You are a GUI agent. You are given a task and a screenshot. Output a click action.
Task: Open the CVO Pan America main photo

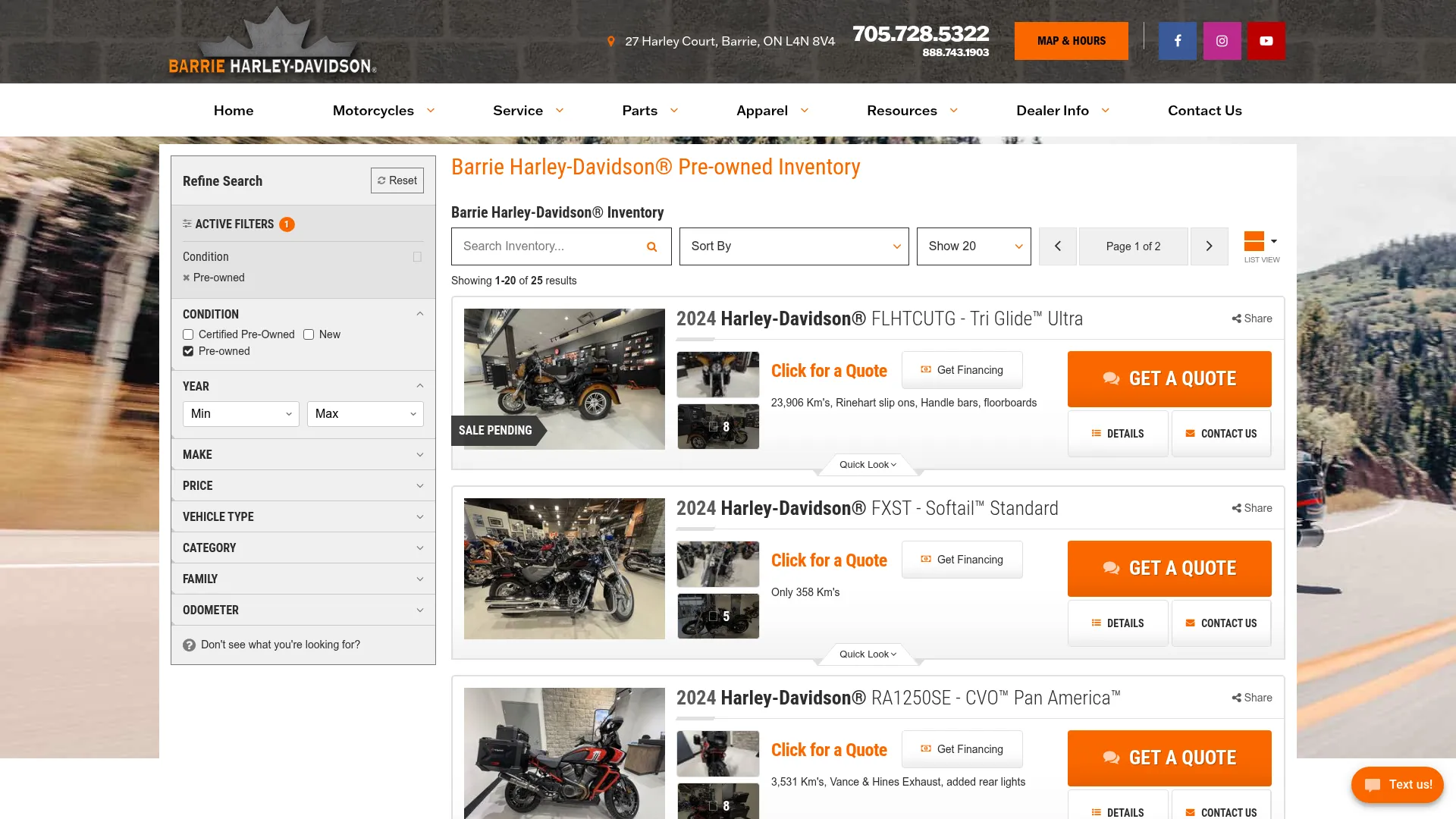(x=564, y=753)
